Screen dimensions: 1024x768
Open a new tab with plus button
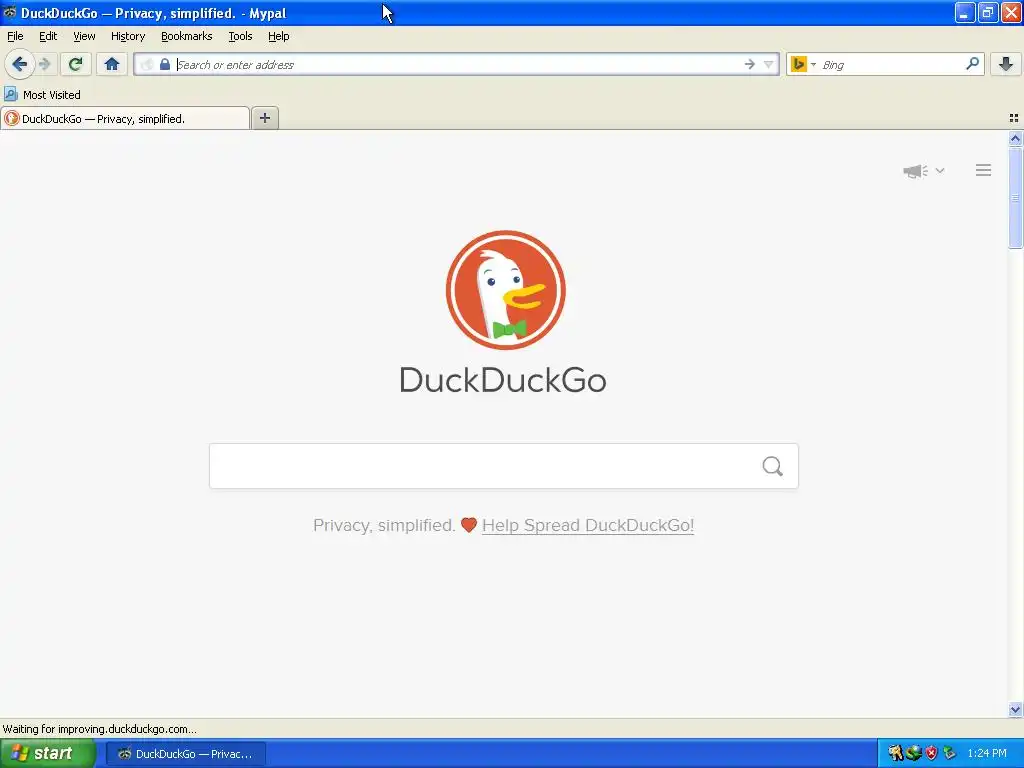(265, 118)
